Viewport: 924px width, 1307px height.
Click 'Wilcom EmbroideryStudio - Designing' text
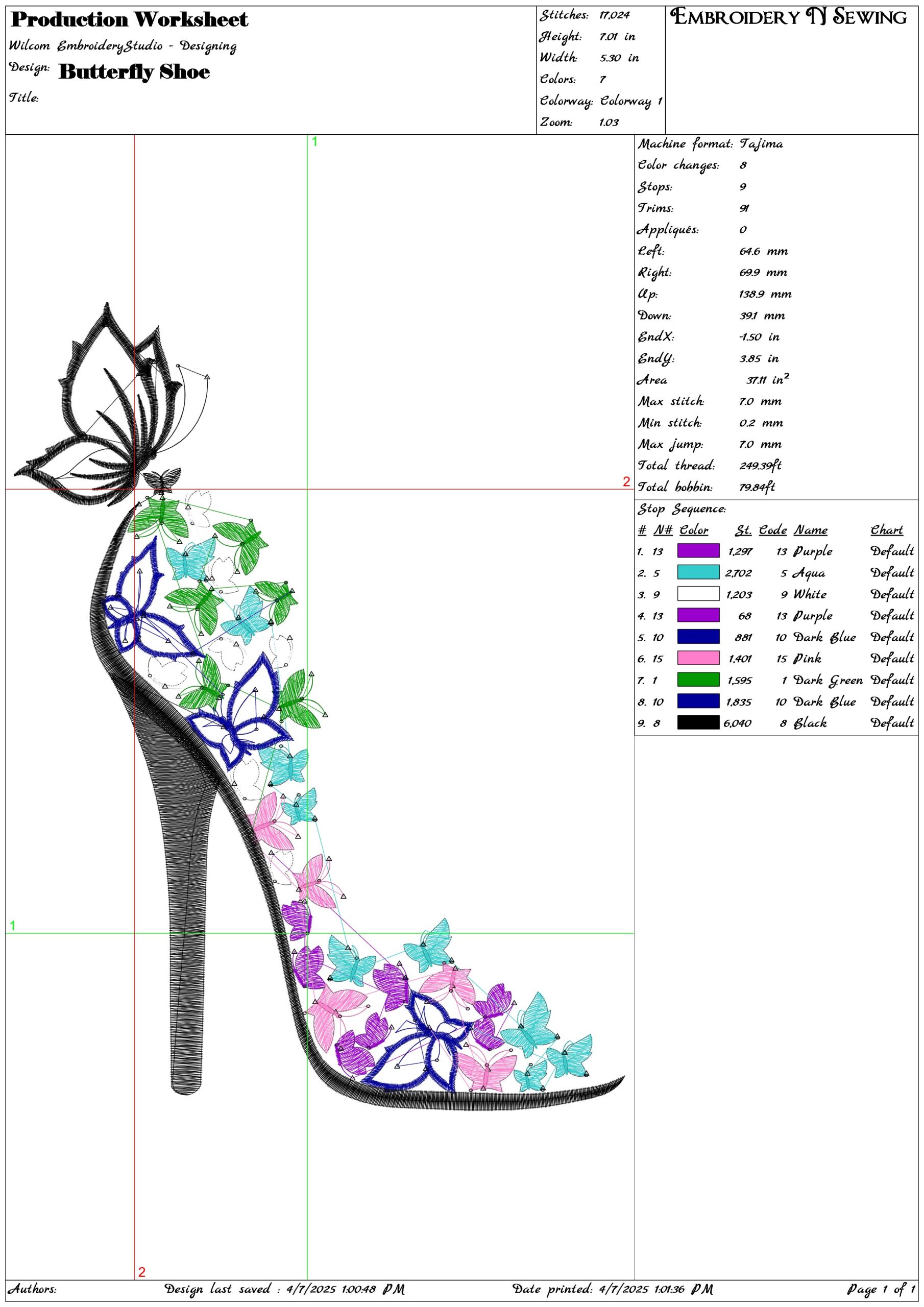click(x=123, y=45)
